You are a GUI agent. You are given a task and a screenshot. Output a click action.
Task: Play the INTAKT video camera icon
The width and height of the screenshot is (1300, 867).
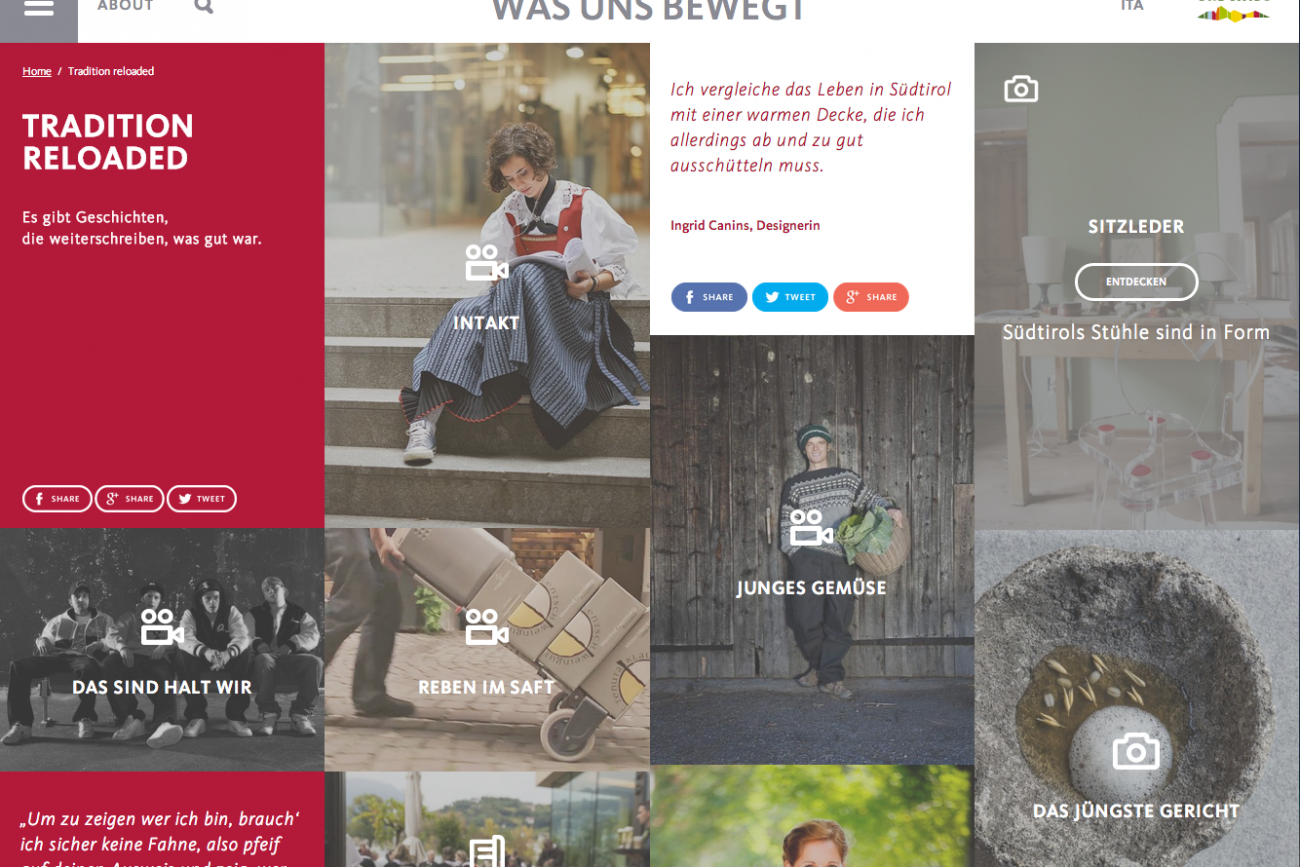point(487,263)
